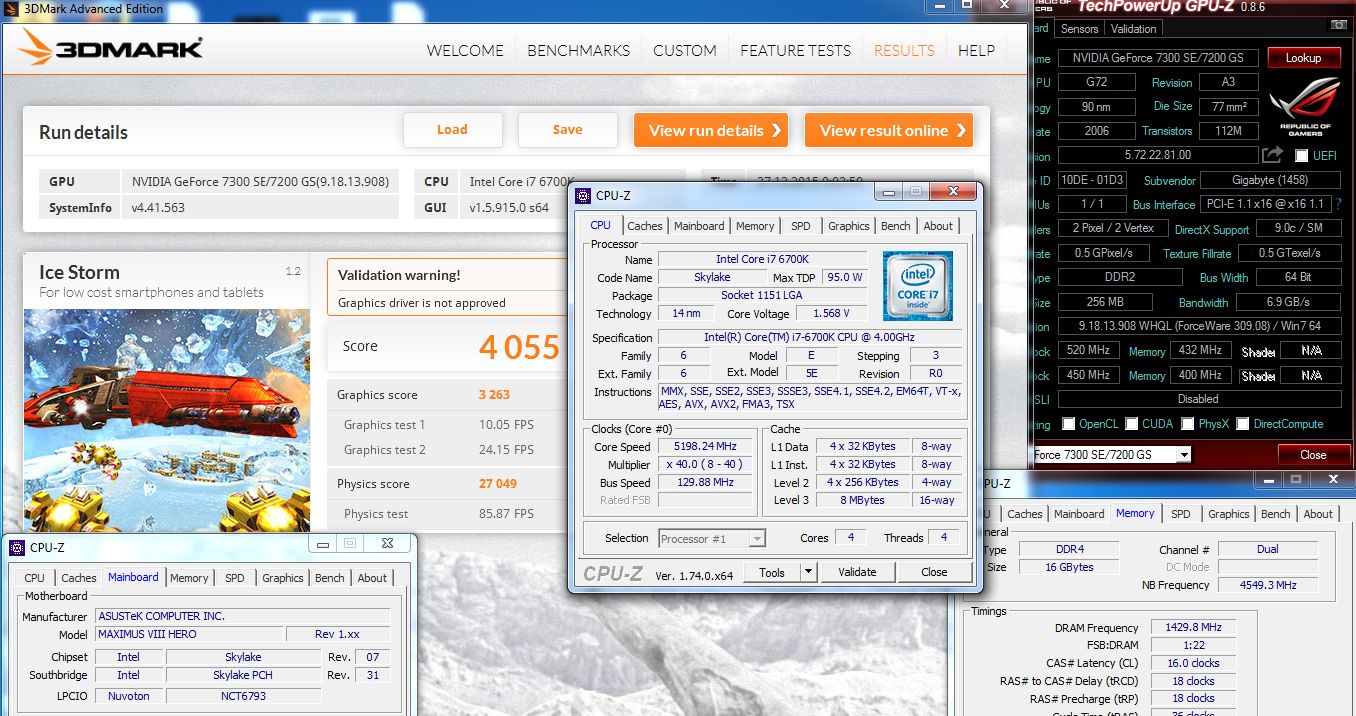Image resolution: width=1356 pixels, height=716 pixels.
Task: Select CPU tab in front CPU-Z window
Action: click(600, 225)
